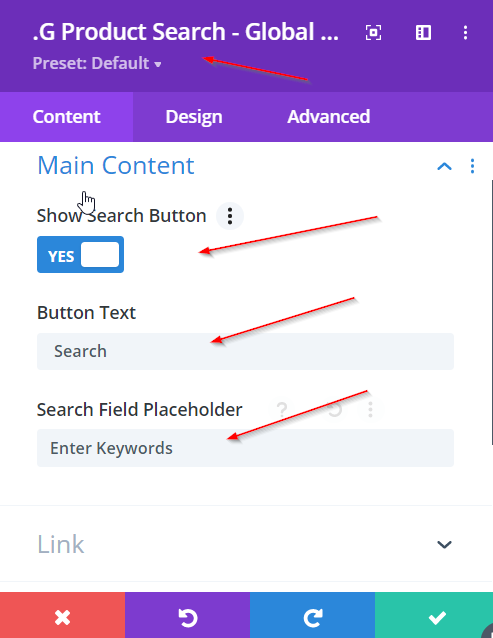Toggle Show Search Button switch off
Image resolution: width=493 pixels, height=638 pixels.
(x=81, y=255)
